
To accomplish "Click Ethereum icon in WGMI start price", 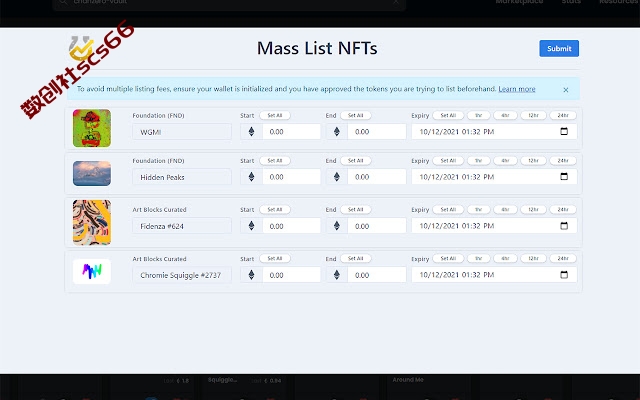I will click(251, 131).
